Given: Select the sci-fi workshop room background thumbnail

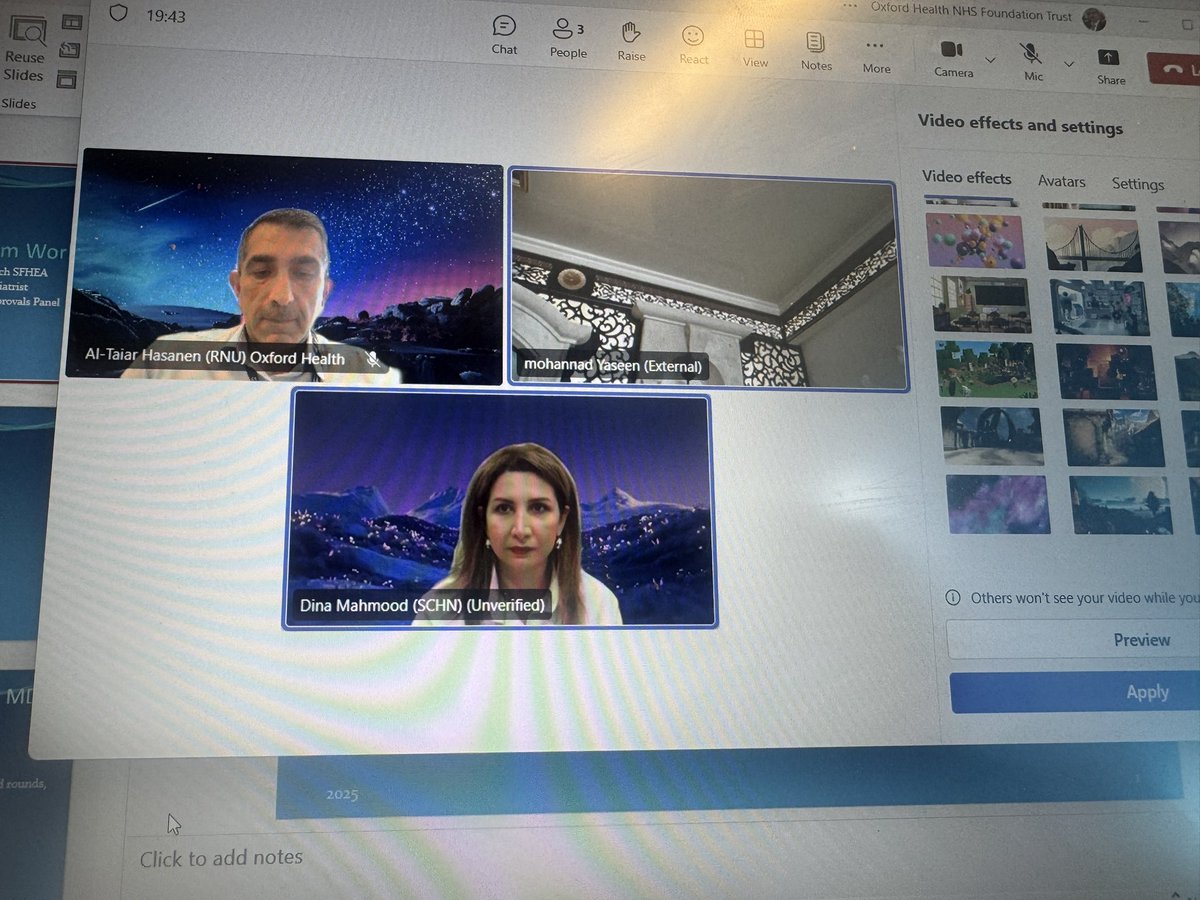Looking at the screenshot, I should tap(1099, 307).
